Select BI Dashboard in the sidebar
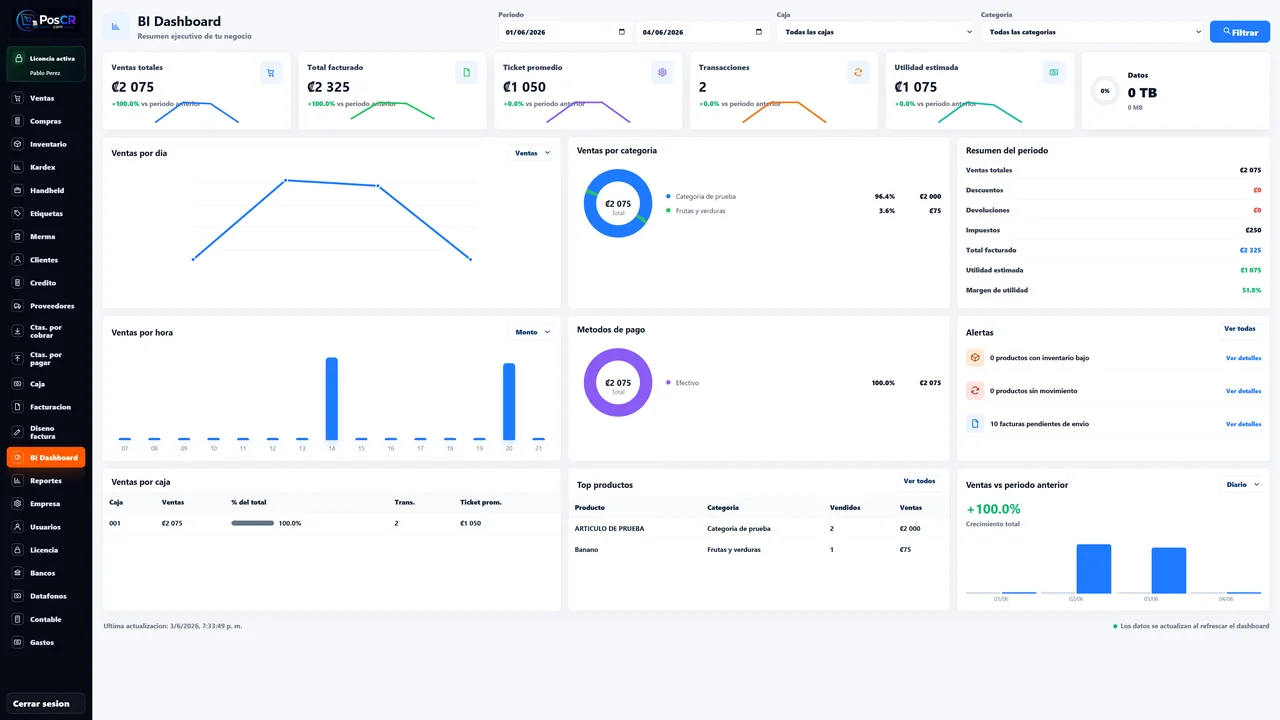 click(x=46, y=457)
